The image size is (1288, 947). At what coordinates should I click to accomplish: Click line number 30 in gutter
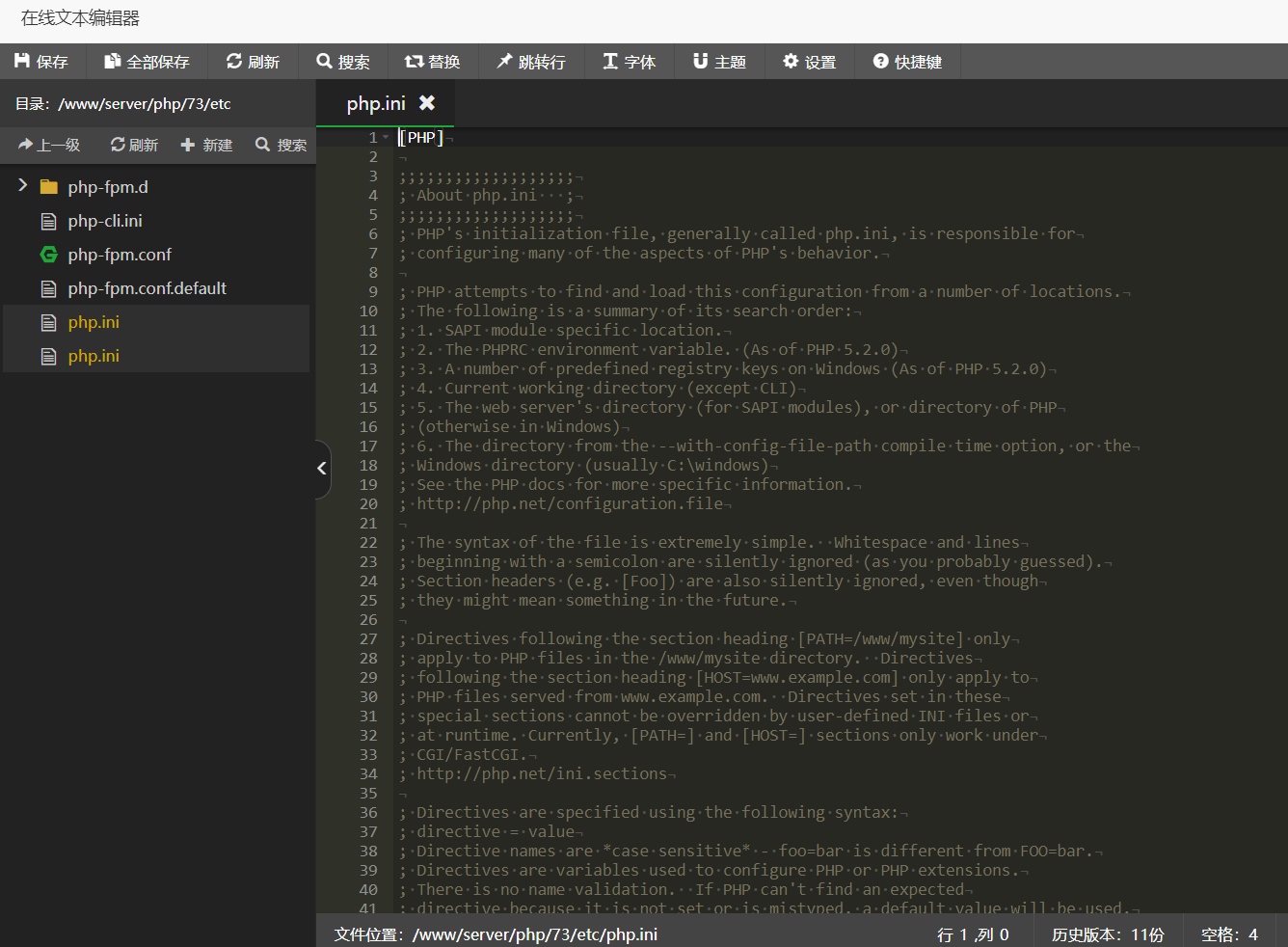[368, 696]
